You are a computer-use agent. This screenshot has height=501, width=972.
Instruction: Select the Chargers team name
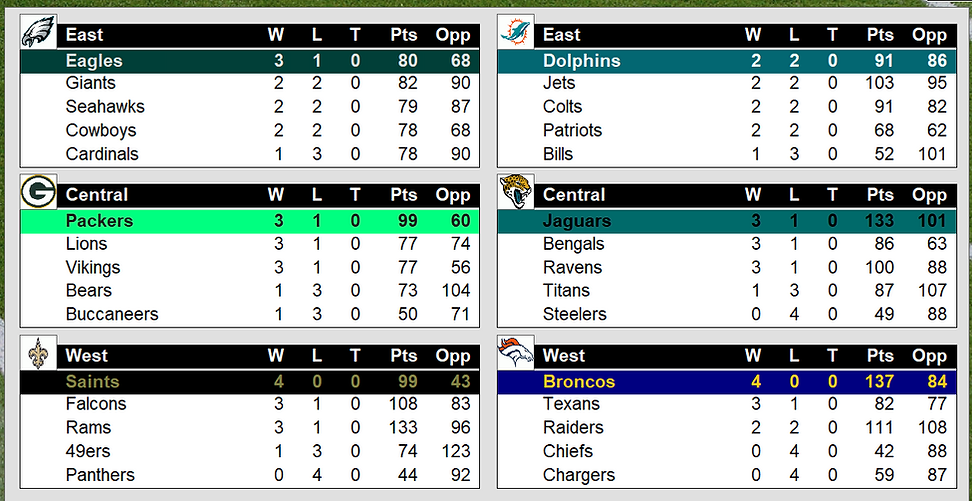pos(579,475)
